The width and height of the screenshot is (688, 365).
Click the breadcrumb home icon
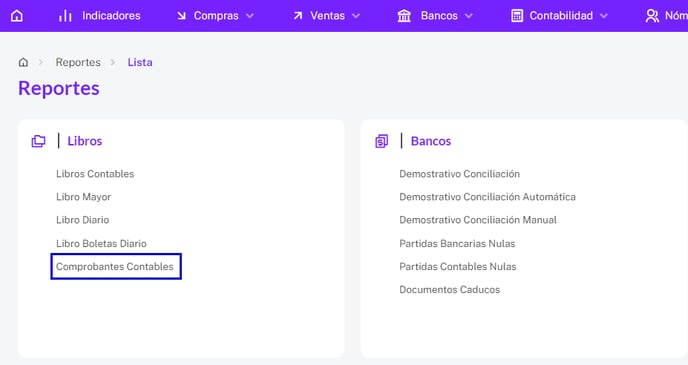[23, 62]
